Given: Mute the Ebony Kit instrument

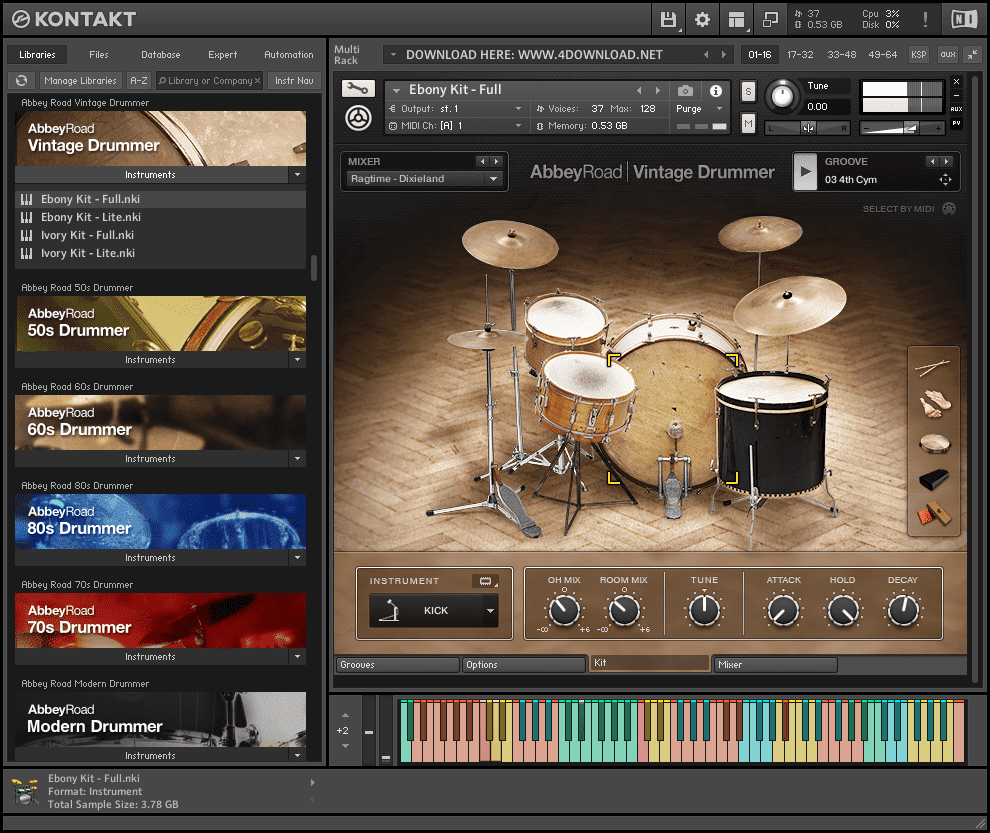Looking at the screenshot, I should coord(748,123).
